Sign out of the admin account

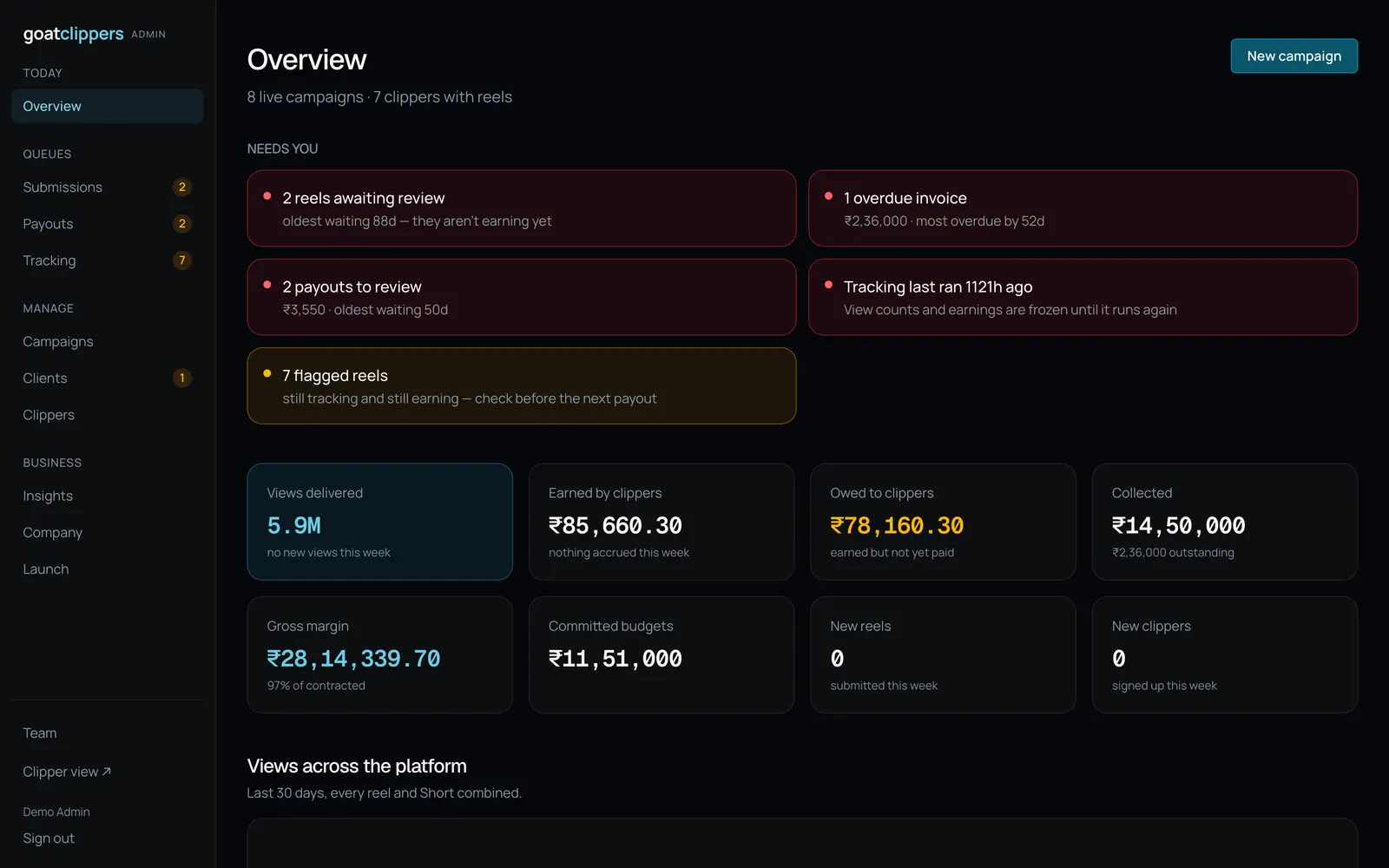coord(49,838)
